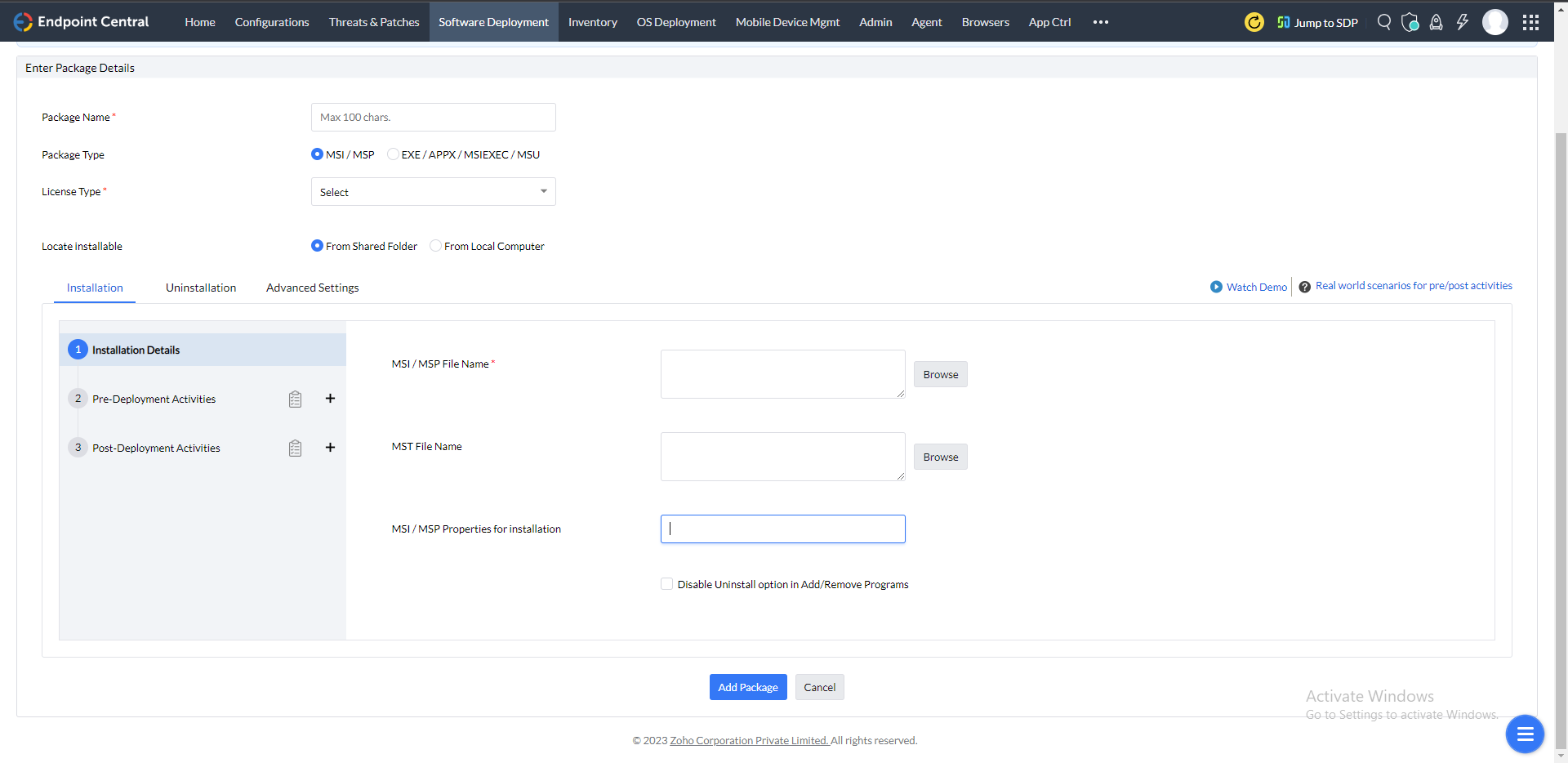Open the ellipsis overflow menu in navigation bar

tap(1100, 22)
